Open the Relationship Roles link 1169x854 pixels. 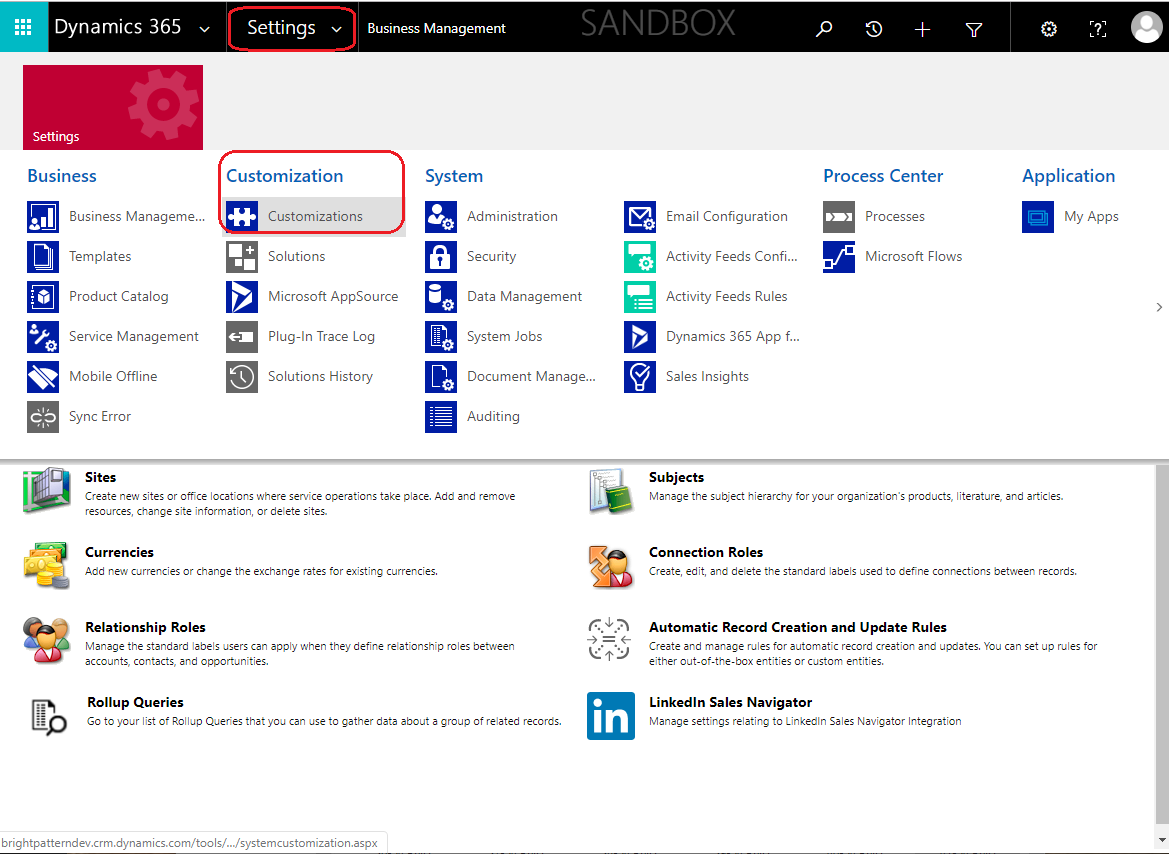click(145, 627)
